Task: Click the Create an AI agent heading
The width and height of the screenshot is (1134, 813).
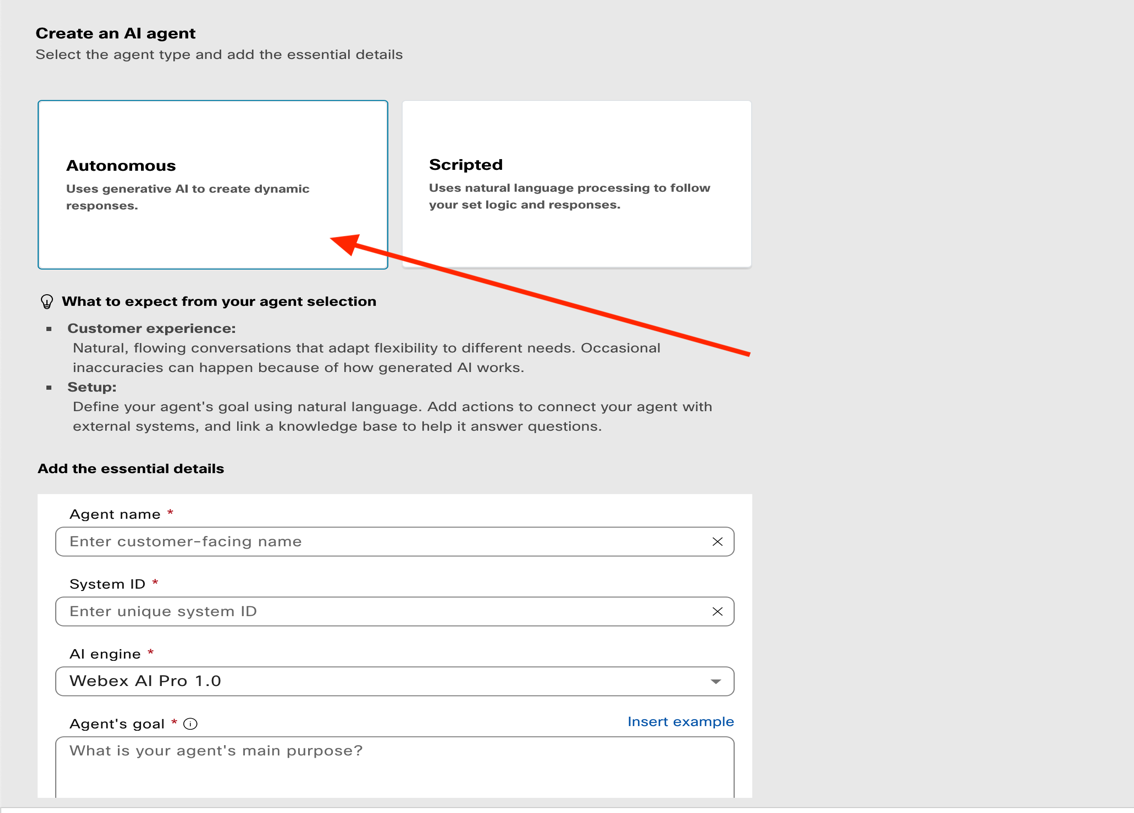Action: coord(116,33)
